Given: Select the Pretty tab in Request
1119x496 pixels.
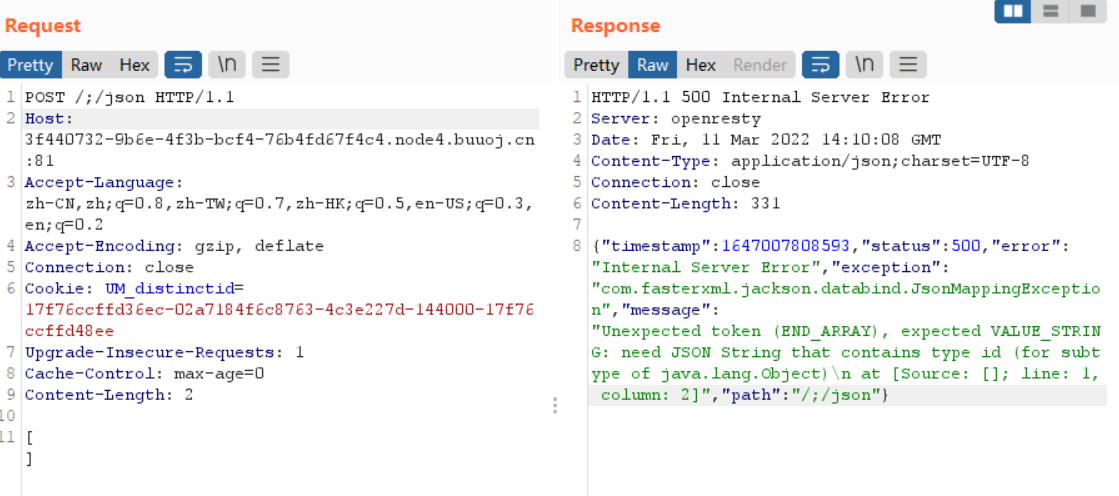Looking at the screenshot, I should [30, 65].
